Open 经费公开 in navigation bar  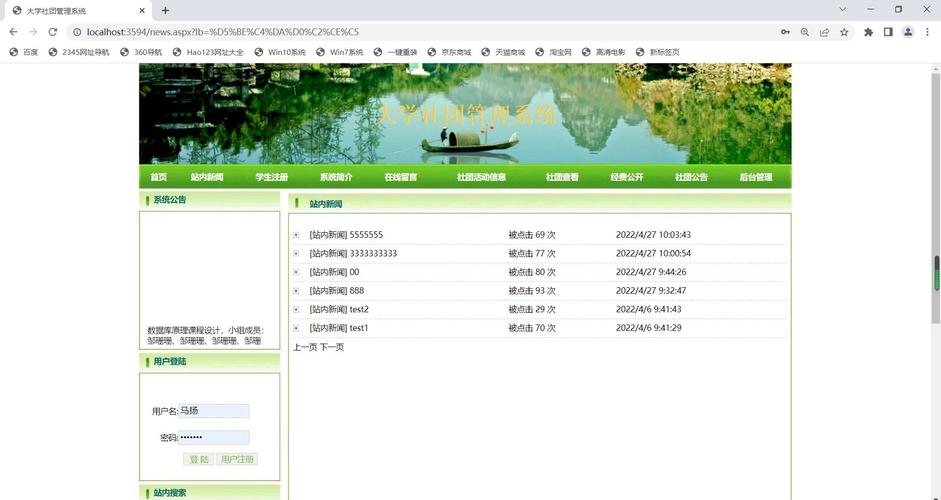click(x=627, y=177)
